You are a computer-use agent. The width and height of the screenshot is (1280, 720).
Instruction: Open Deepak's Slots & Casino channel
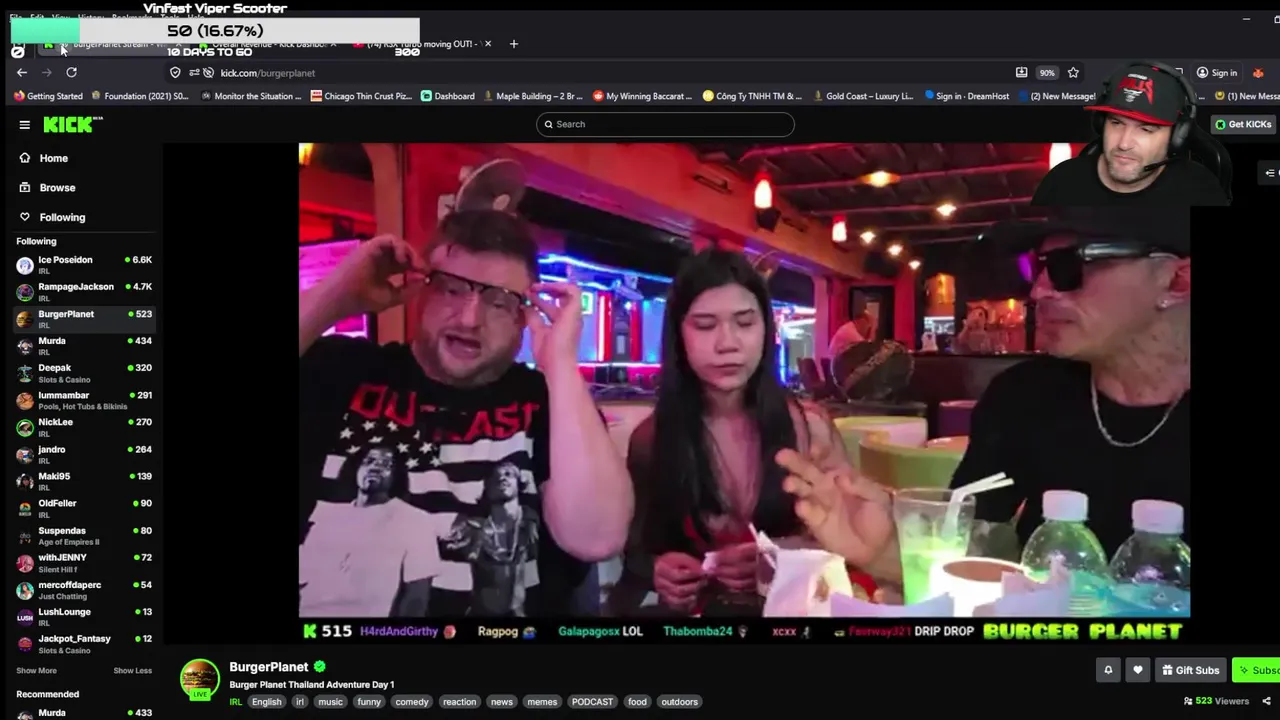click(x=84, y=373)
